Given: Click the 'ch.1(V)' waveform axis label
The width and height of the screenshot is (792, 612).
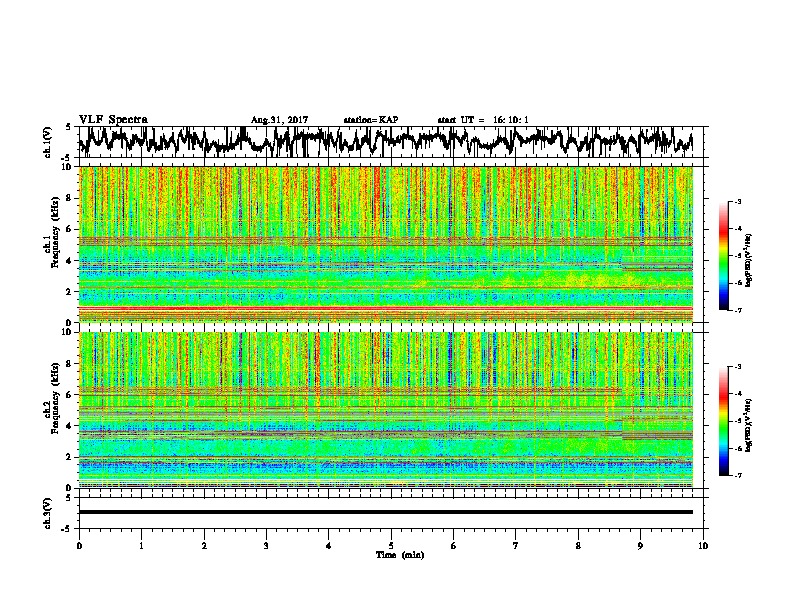Looking at the screenshot, I should pos(47,142).
